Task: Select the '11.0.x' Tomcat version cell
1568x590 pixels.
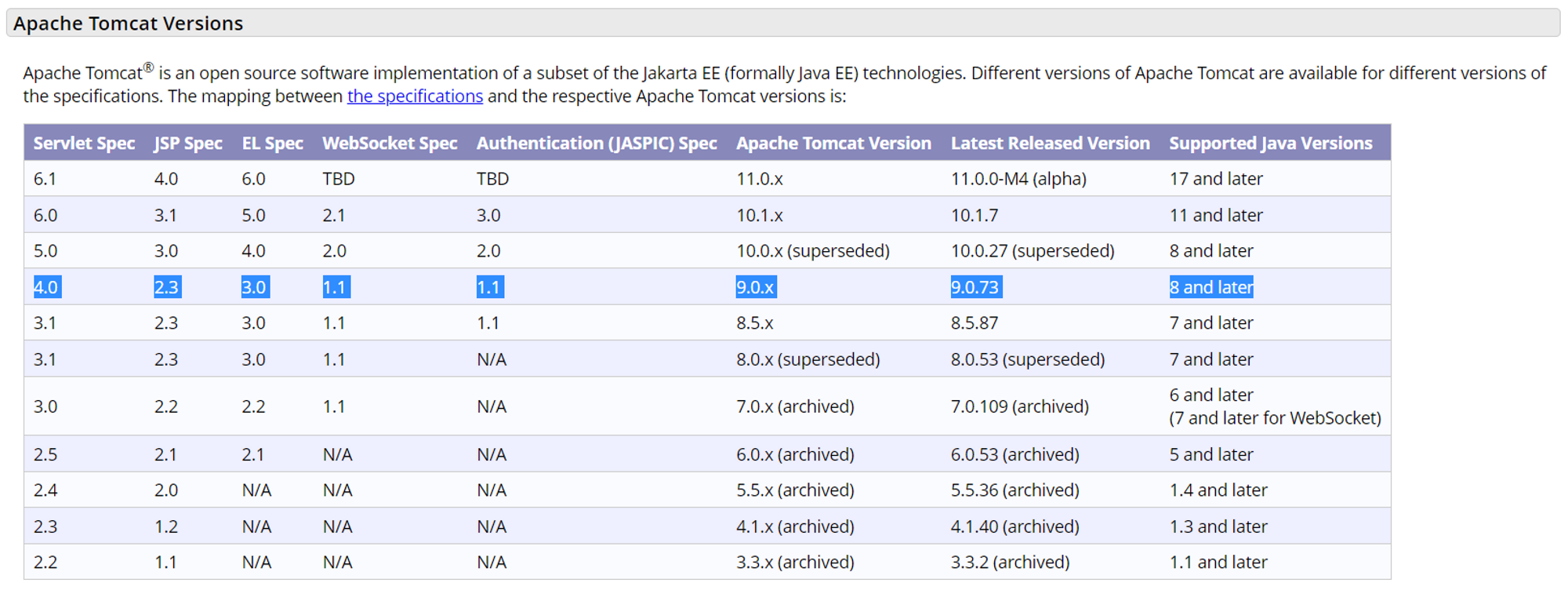Action: tap(760, 179)
